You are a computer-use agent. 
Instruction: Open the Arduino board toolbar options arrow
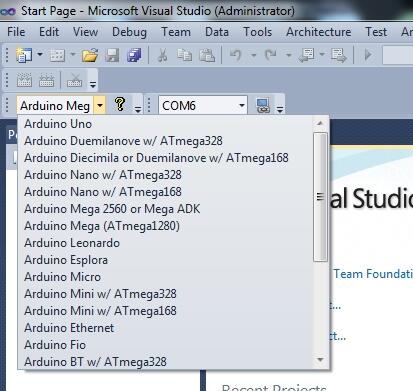tap(138, 109)
